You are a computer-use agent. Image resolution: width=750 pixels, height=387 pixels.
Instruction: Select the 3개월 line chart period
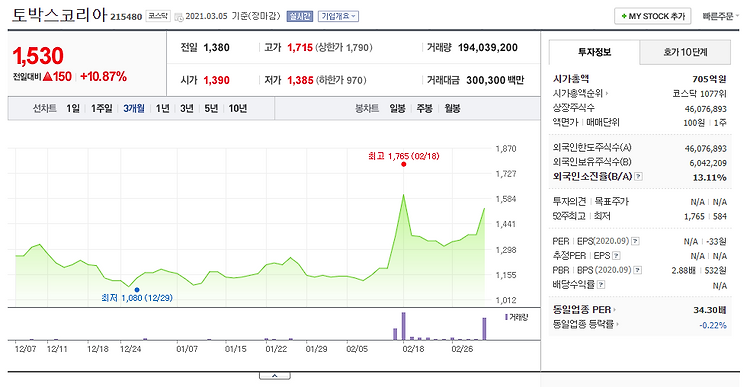coord(134,109)
